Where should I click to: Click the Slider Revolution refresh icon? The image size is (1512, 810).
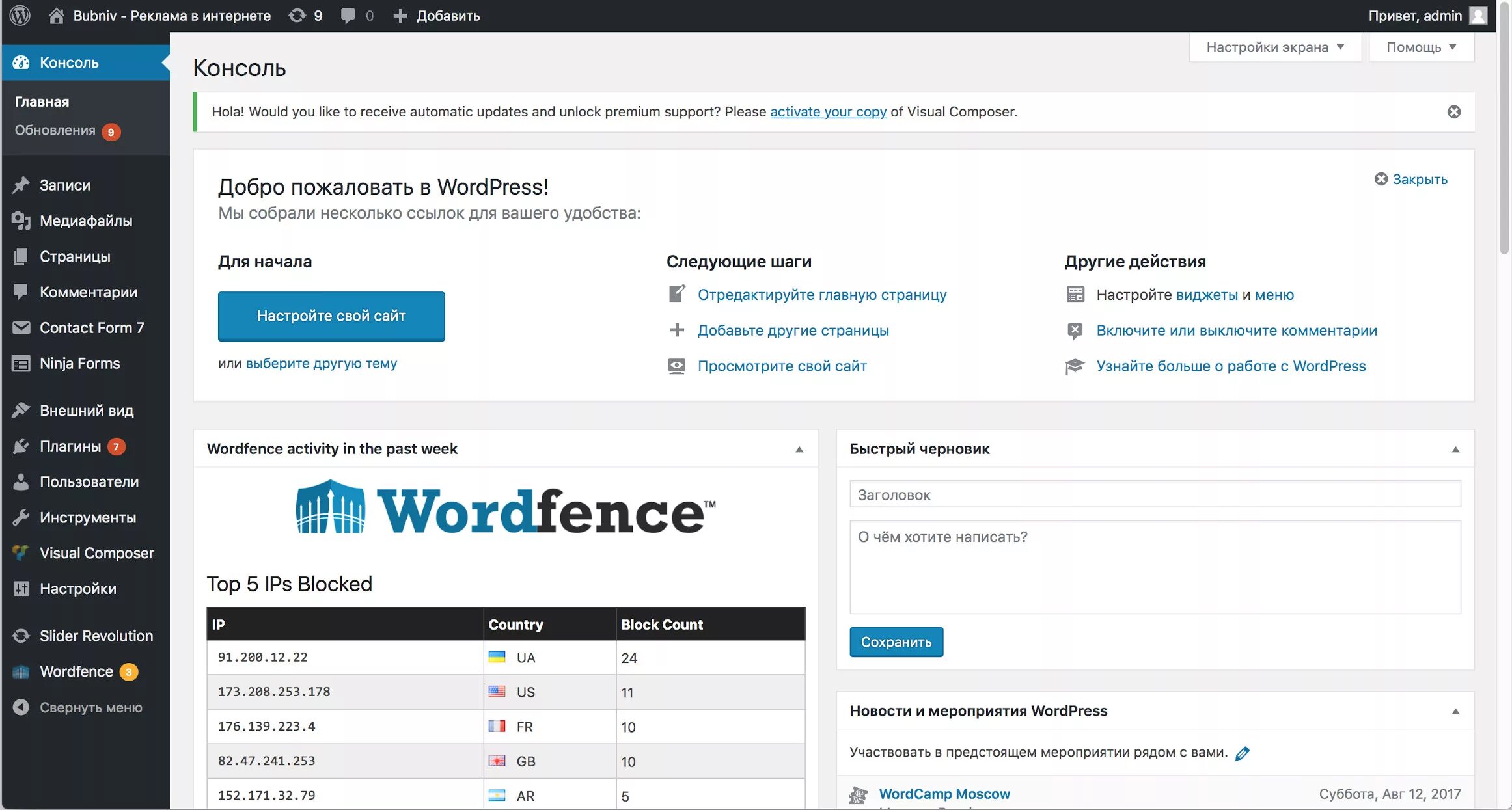[x=21, y=636]
